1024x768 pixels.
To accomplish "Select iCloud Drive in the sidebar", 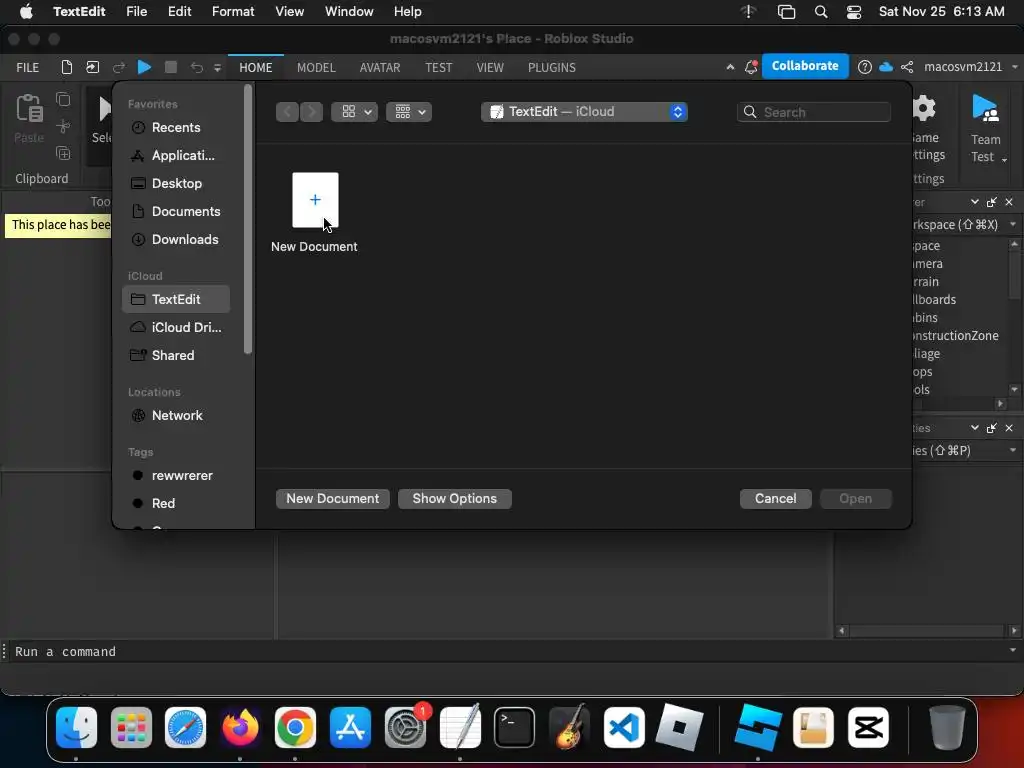I will coord(176,327).
